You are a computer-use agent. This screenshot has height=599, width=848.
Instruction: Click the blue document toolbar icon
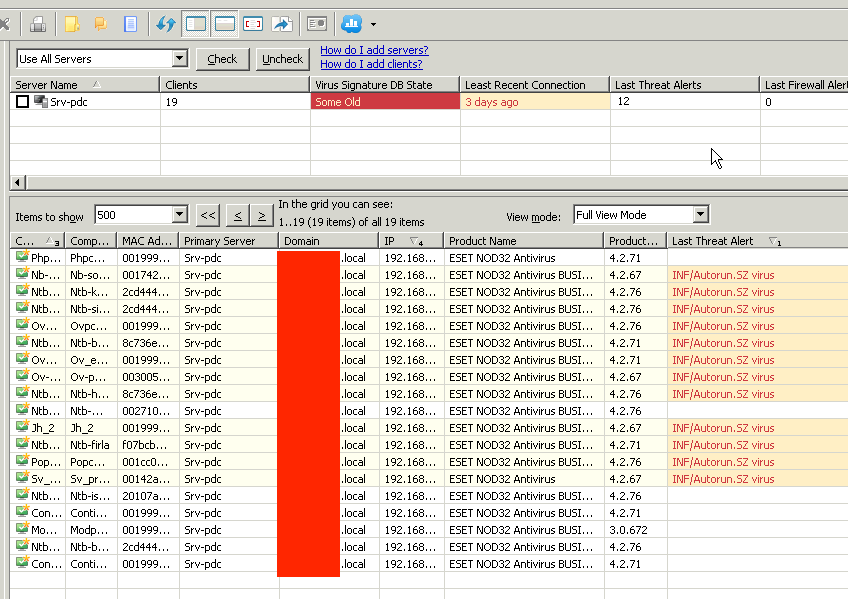click(x=130, y=24)
